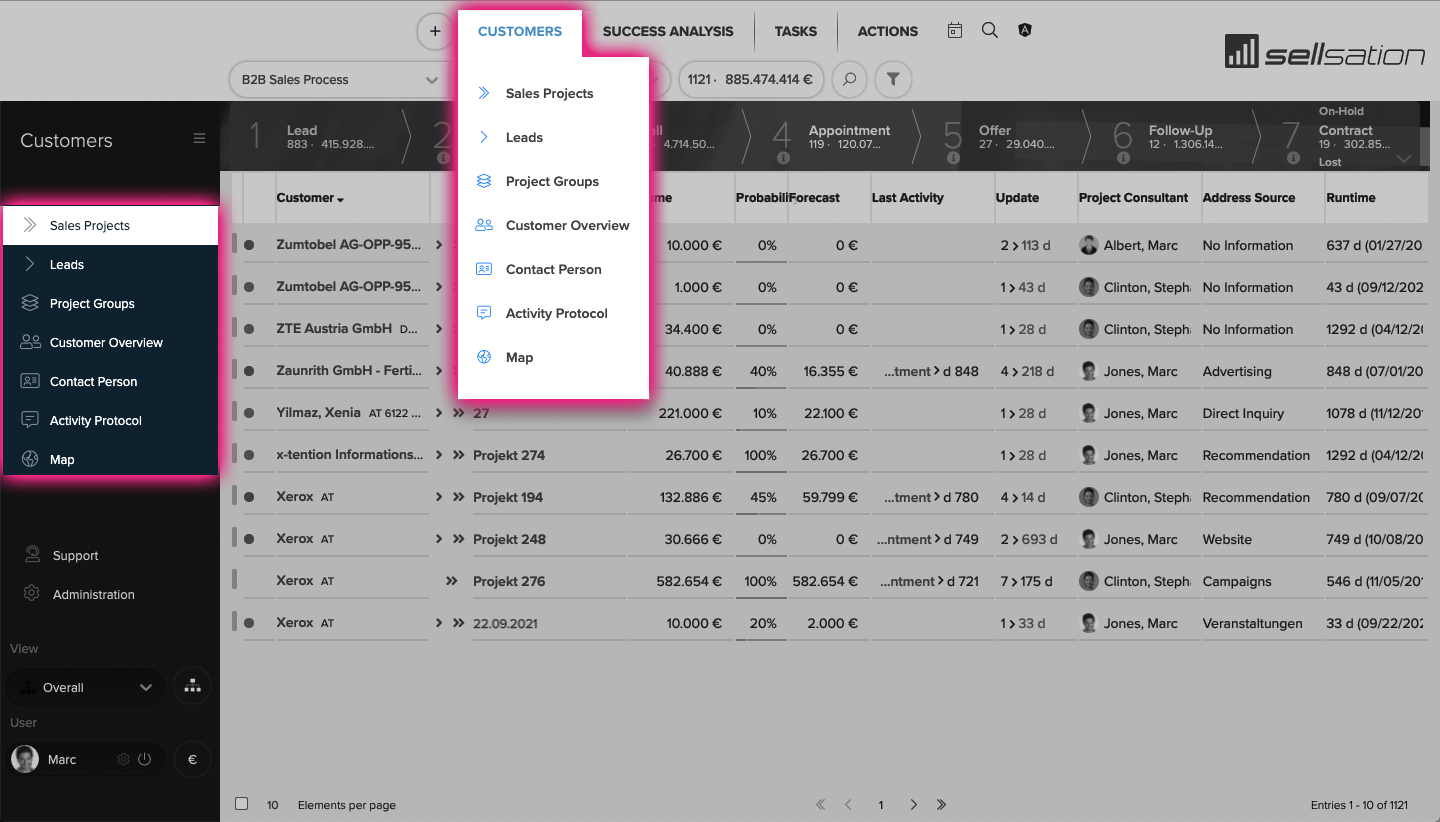Tick the select-all checkbox at table bottom
This screenshot has width=1440, height=822.
click(x=241, y=803)
